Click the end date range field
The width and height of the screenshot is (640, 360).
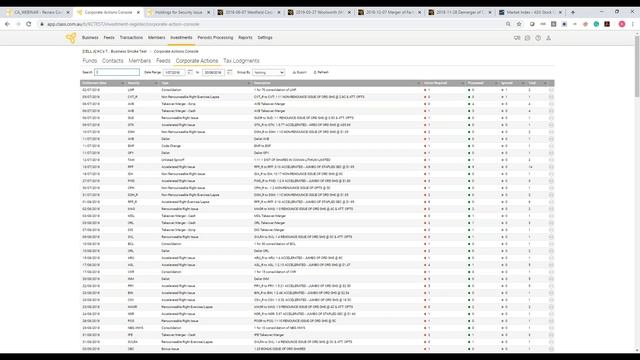tap(213, 72)
